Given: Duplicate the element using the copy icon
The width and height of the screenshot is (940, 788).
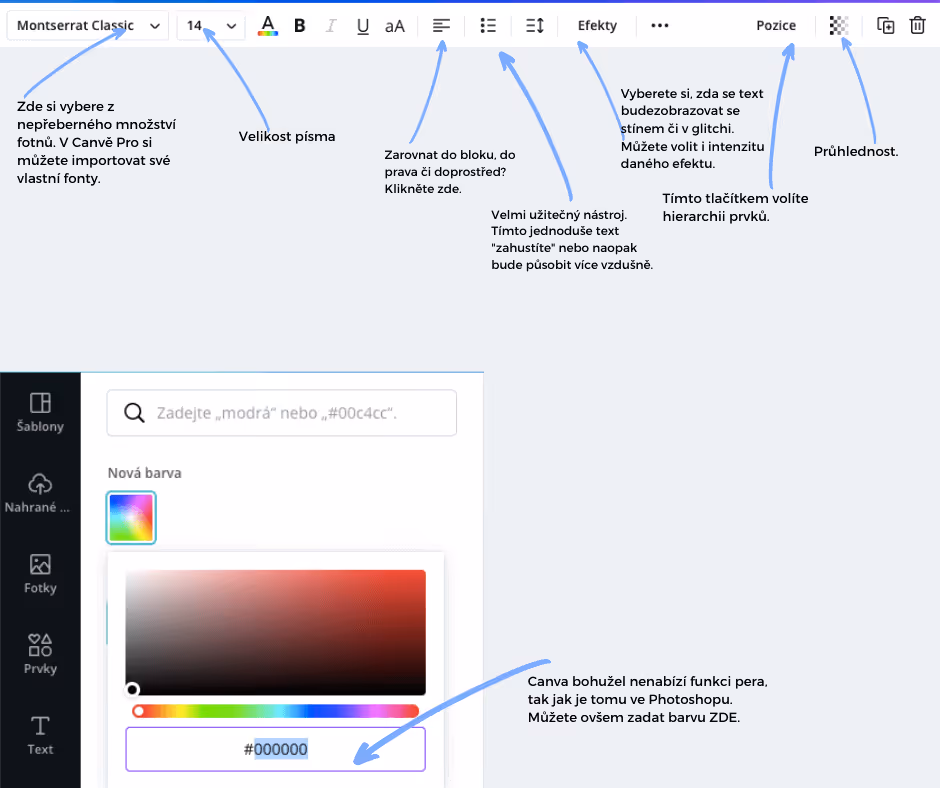Looking at the screenshot, I should (885, 25).
